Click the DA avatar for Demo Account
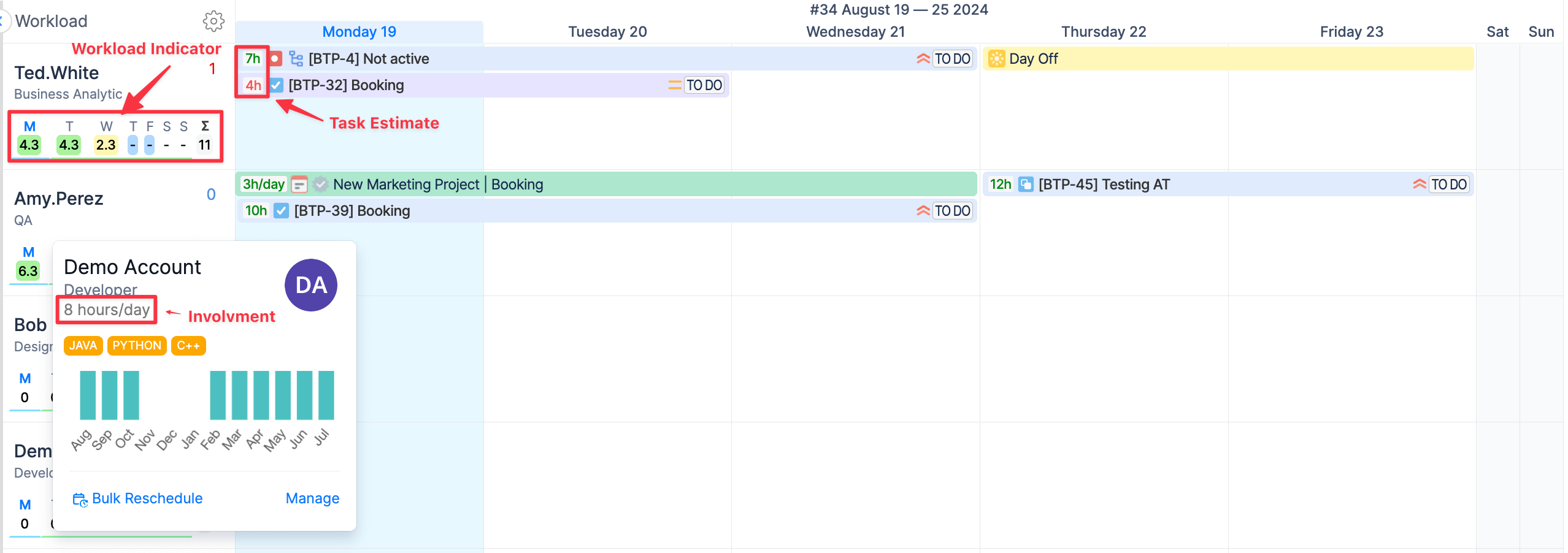The width and height of the screenshot is (1568, 553). [311, 285]
